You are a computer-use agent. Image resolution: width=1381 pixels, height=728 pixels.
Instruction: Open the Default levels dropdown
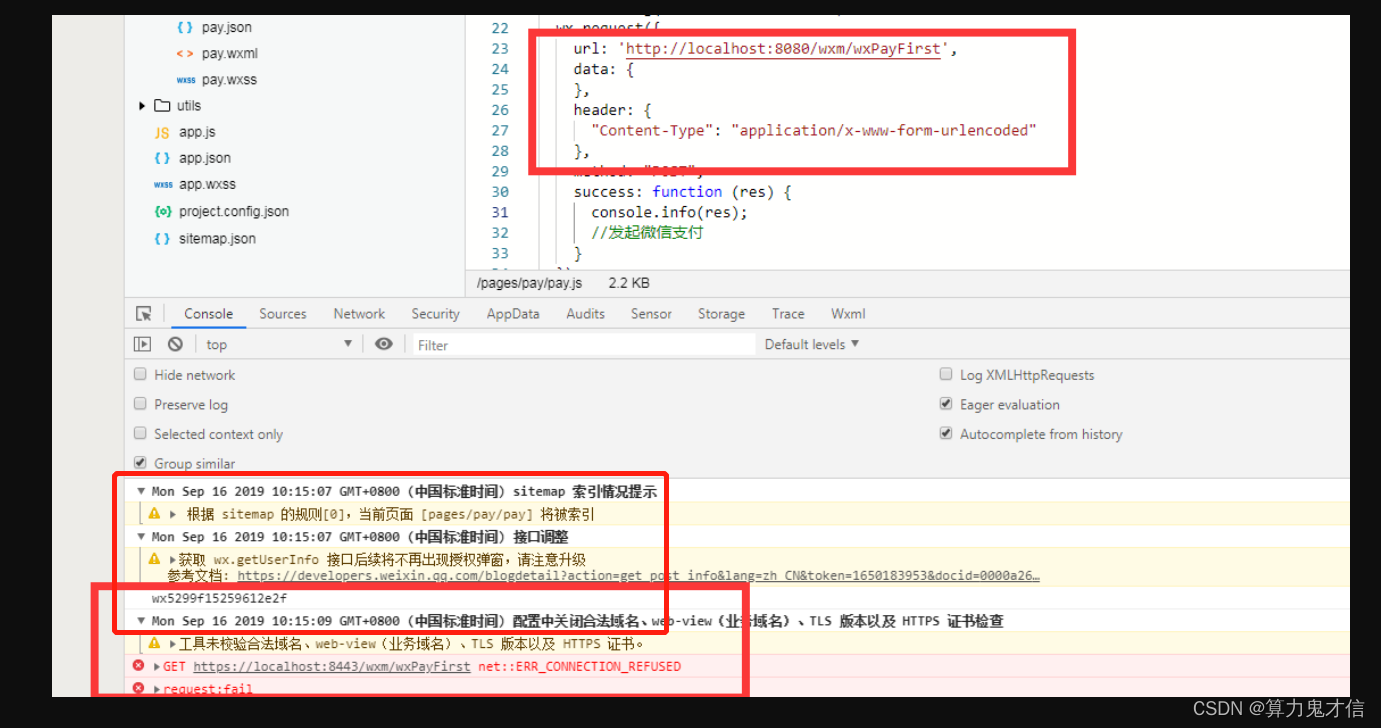[x=811, y=343]
